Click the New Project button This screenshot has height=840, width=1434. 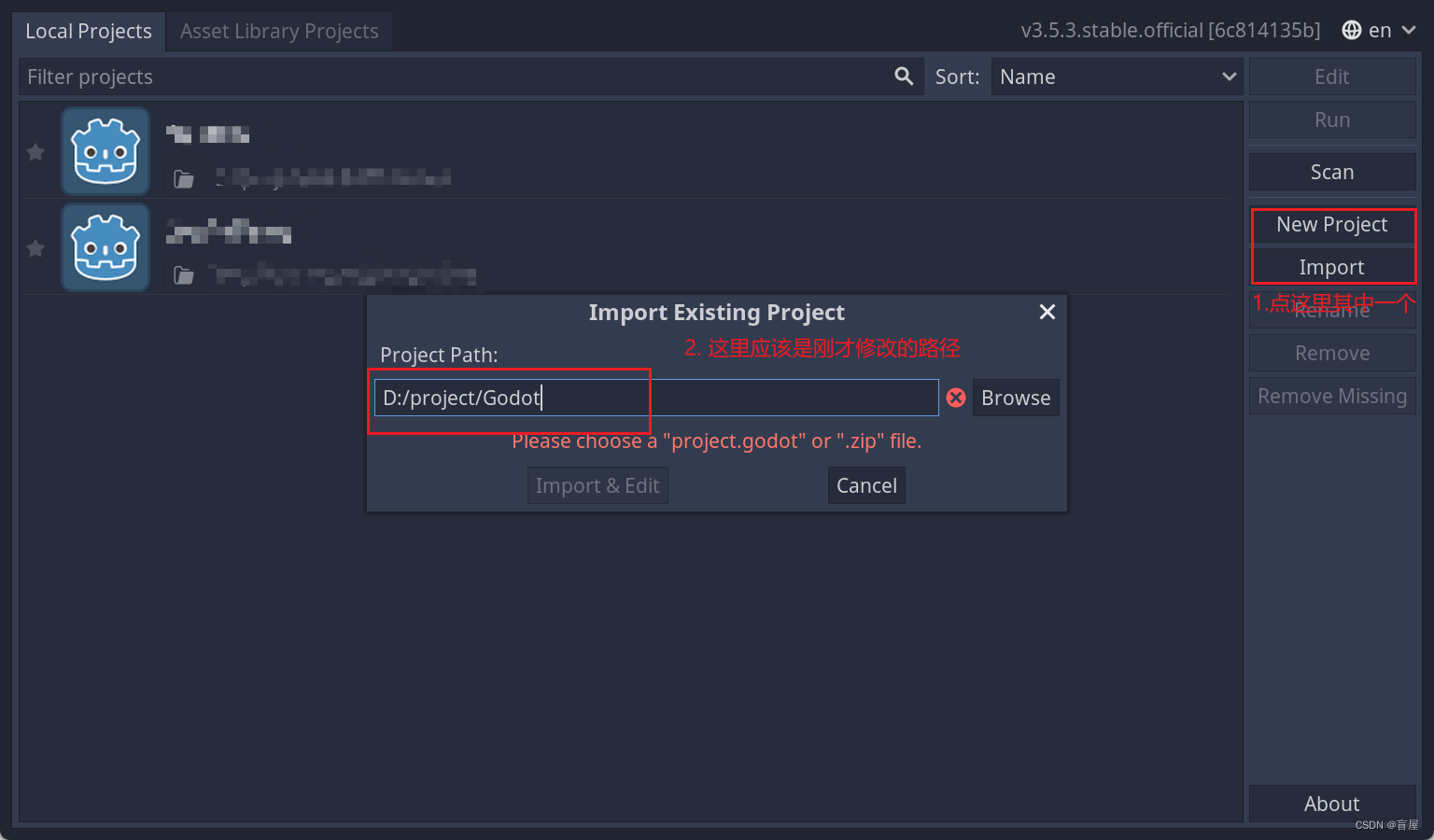coord(1331,224)
